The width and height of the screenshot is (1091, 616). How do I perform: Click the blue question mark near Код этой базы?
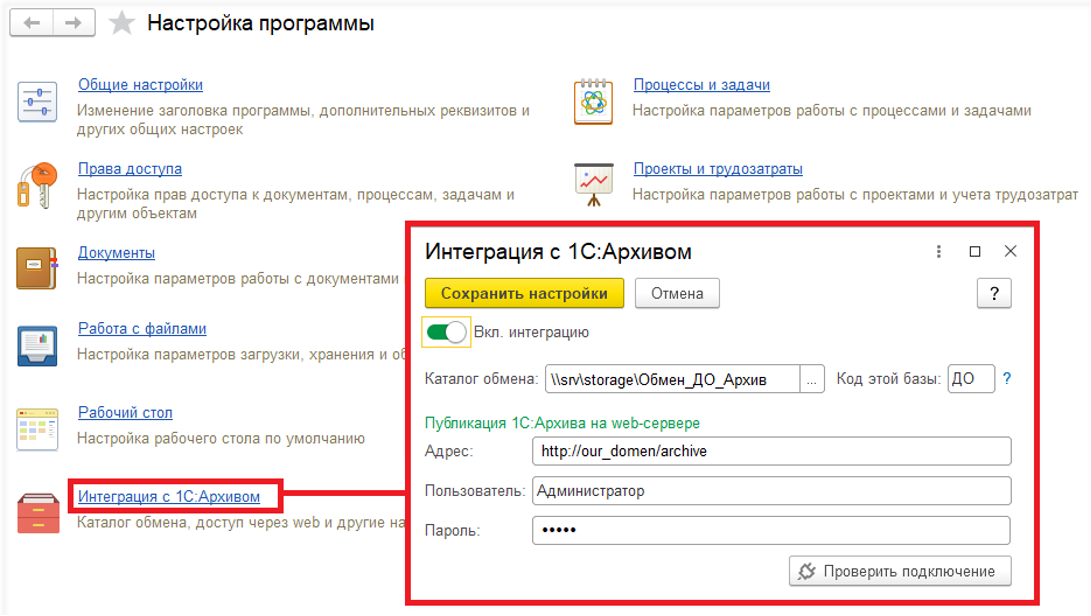1007,379
